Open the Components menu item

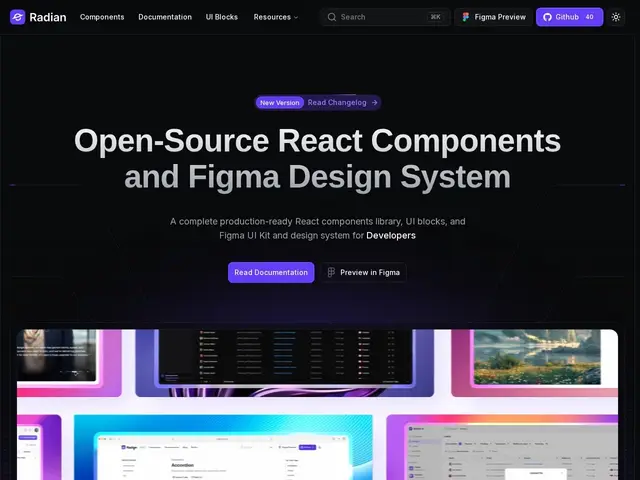pyautogui.click(x=102, y=17)
